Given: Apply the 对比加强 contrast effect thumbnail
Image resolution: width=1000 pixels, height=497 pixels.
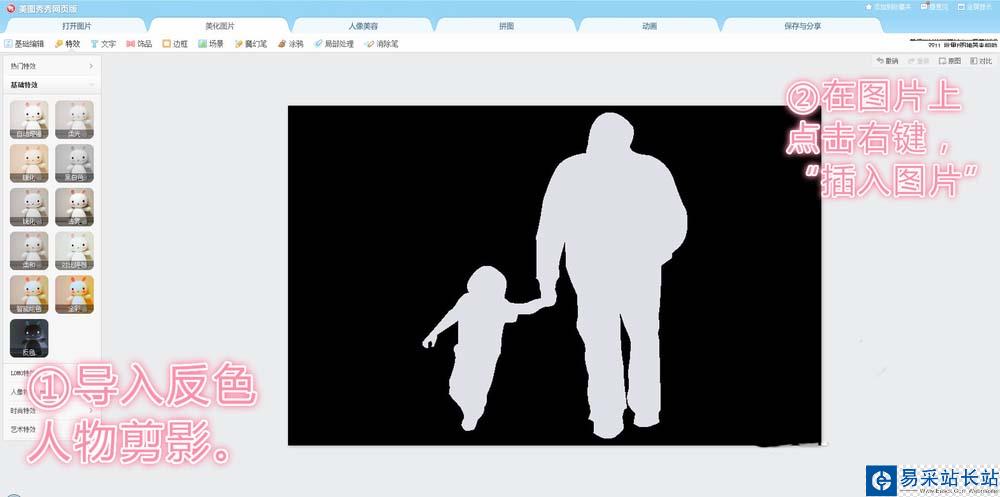Looking at the screenshot, I should point(75,251).
